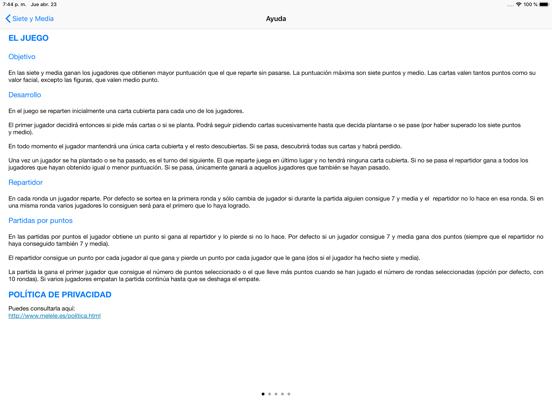Click paragraph starting 'El primer jugador decidirá'
552x414 pixels.
coord(264,128)
